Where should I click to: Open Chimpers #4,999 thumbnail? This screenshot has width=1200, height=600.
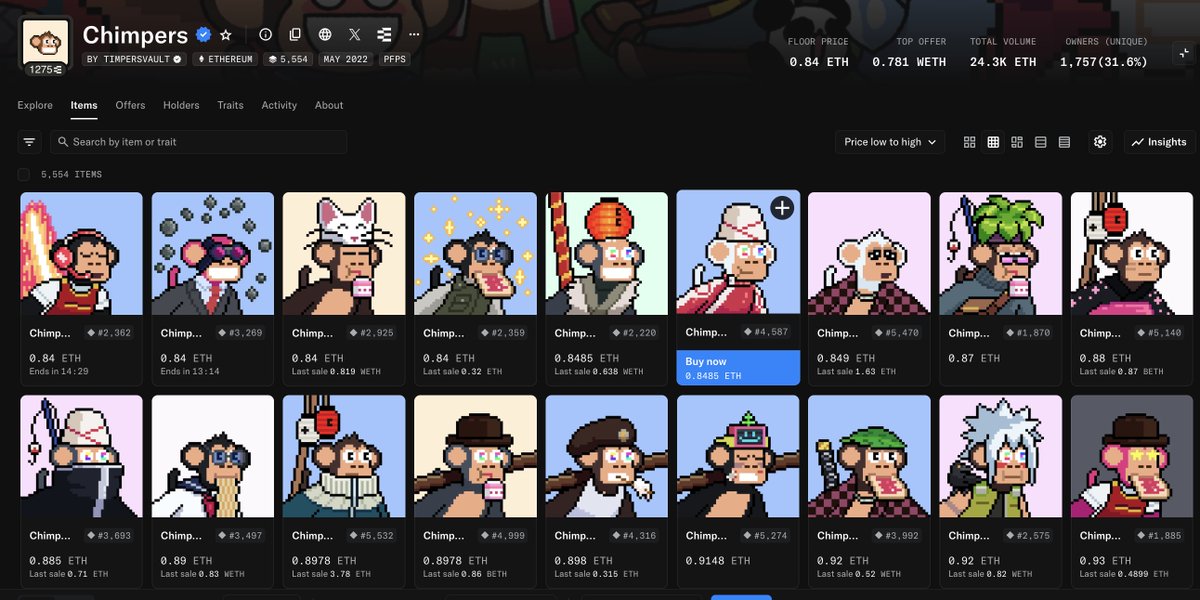(475, 456)
